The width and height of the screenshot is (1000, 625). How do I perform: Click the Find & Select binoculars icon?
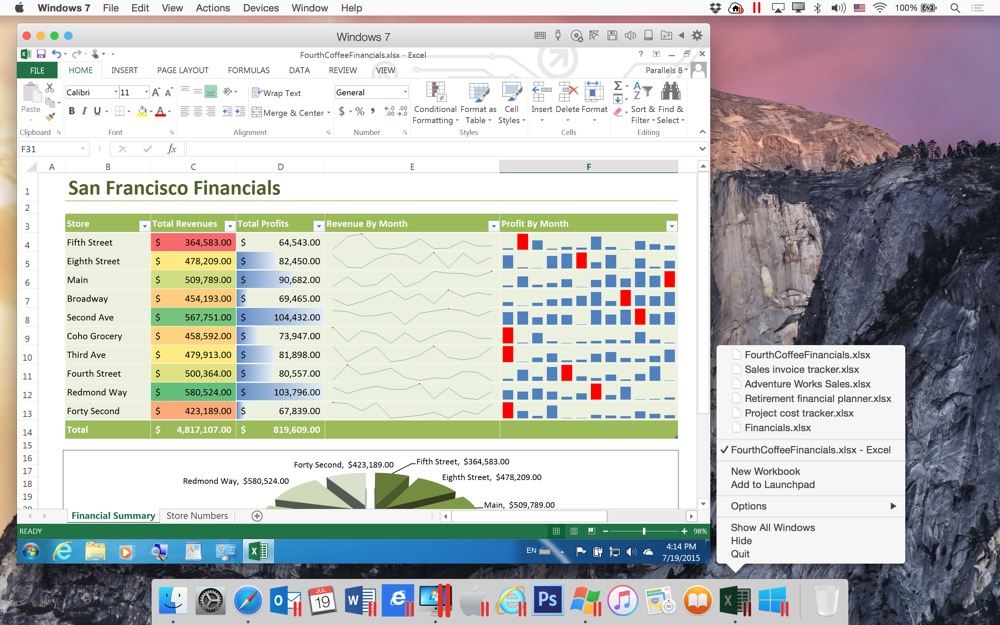(x=670, y=92)
